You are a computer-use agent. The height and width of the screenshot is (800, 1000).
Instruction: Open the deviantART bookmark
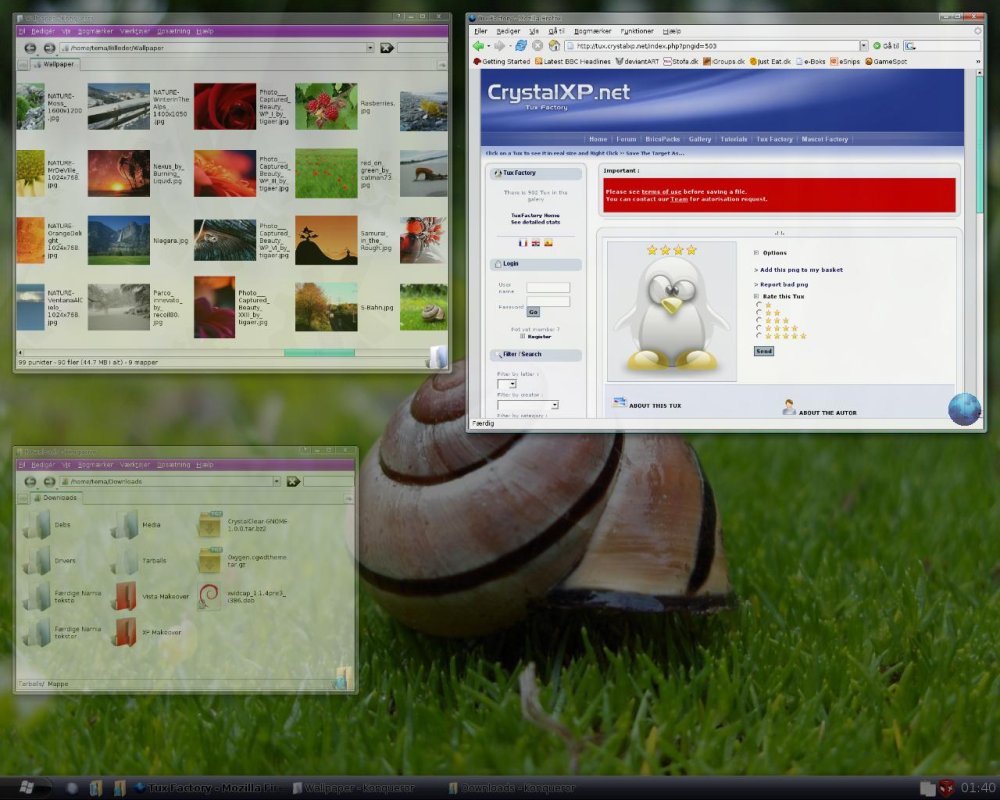tap(636, 62)
